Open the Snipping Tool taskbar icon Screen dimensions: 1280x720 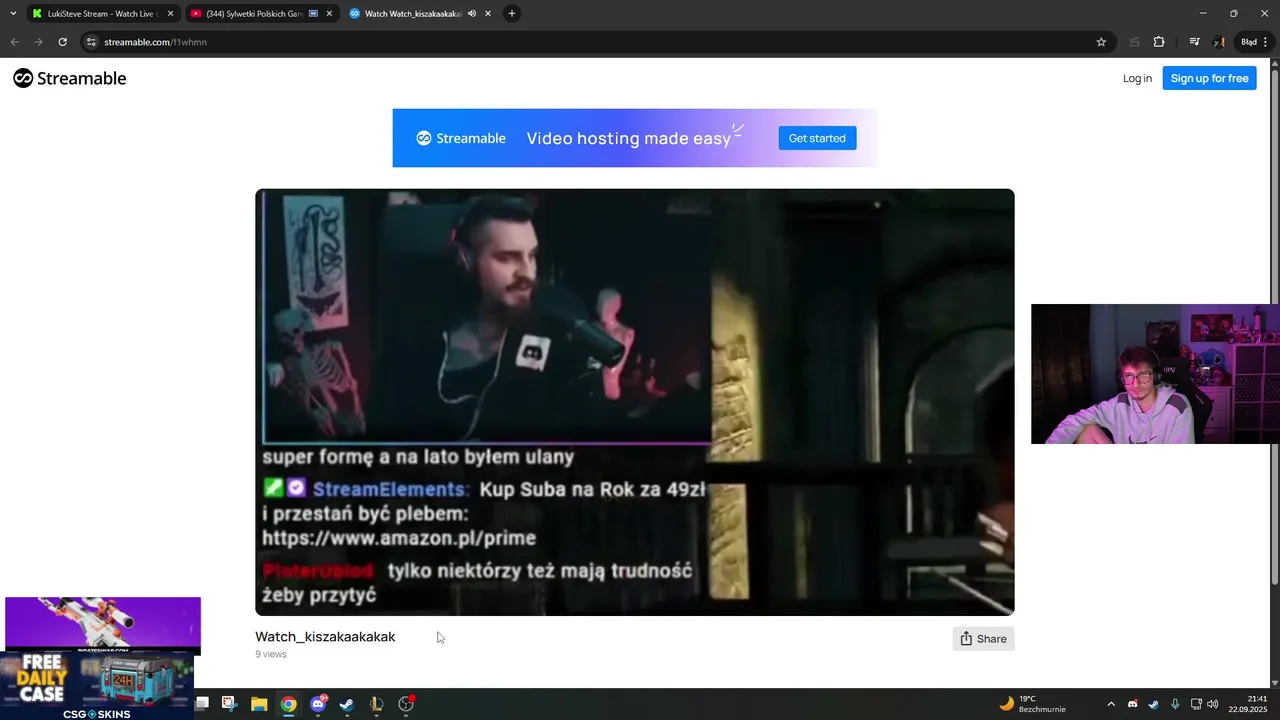pyautogui.click(x=229, y=704)
